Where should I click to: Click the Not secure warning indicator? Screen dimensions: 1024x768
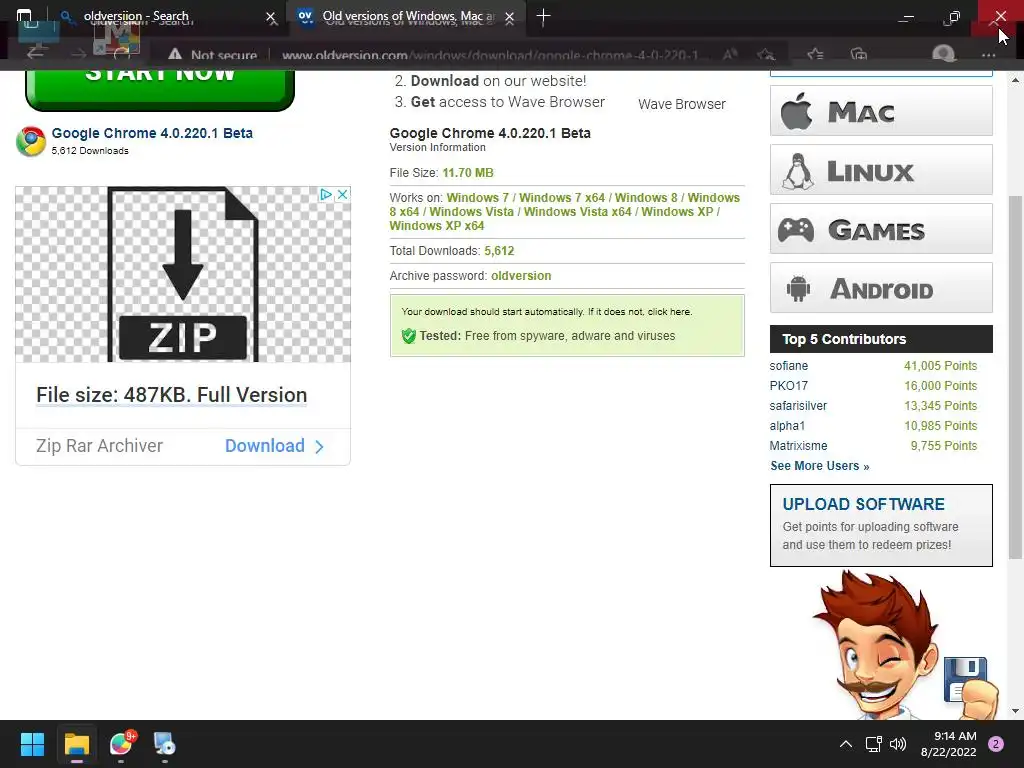212,56
